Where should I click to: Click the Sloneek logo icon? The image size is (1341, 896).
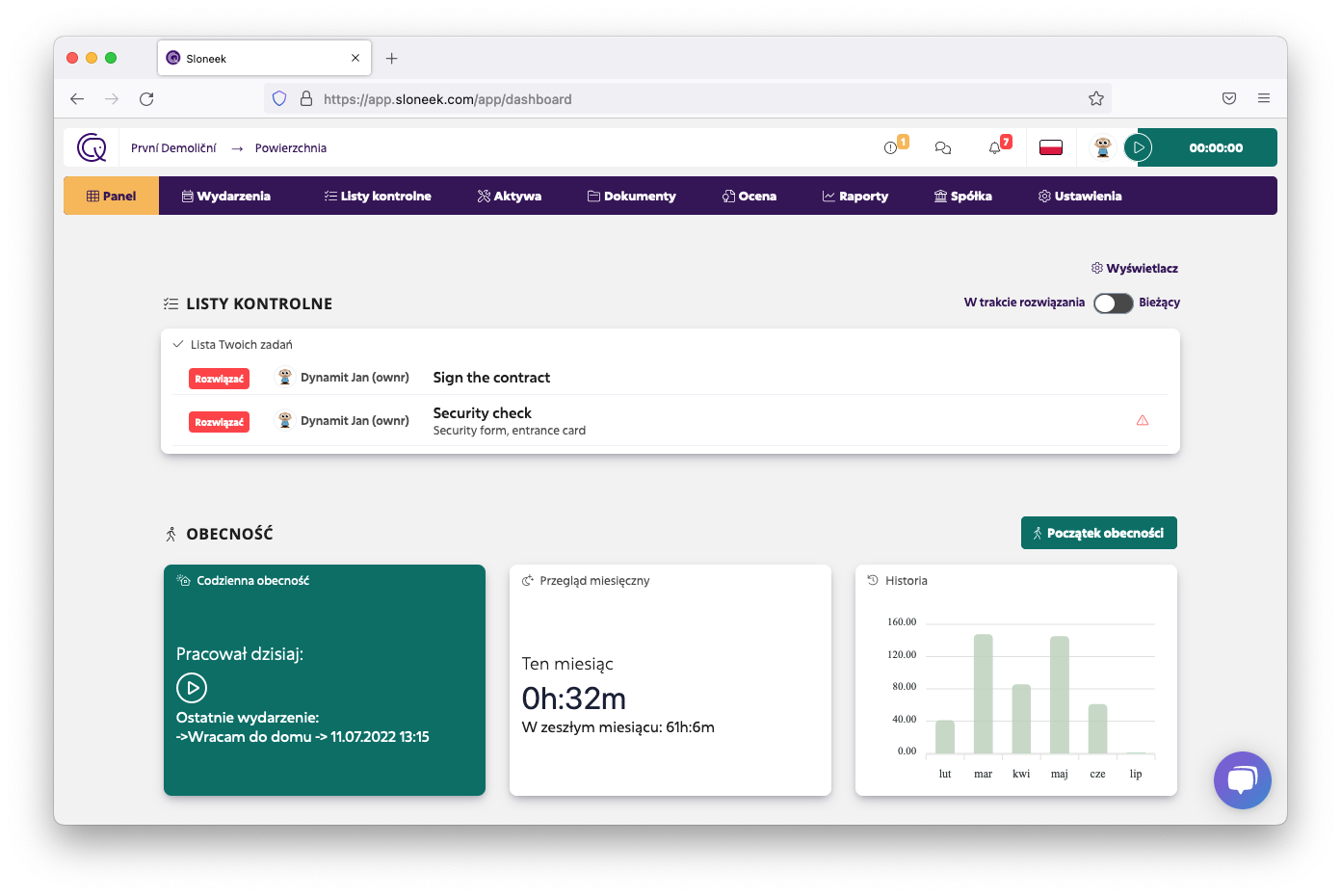[92, 147]
